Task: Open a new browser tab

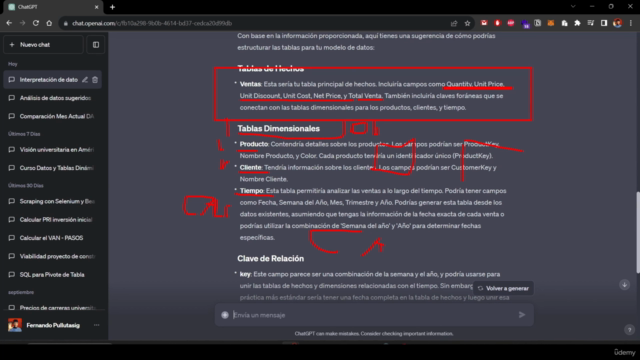Action: point(112,7)
